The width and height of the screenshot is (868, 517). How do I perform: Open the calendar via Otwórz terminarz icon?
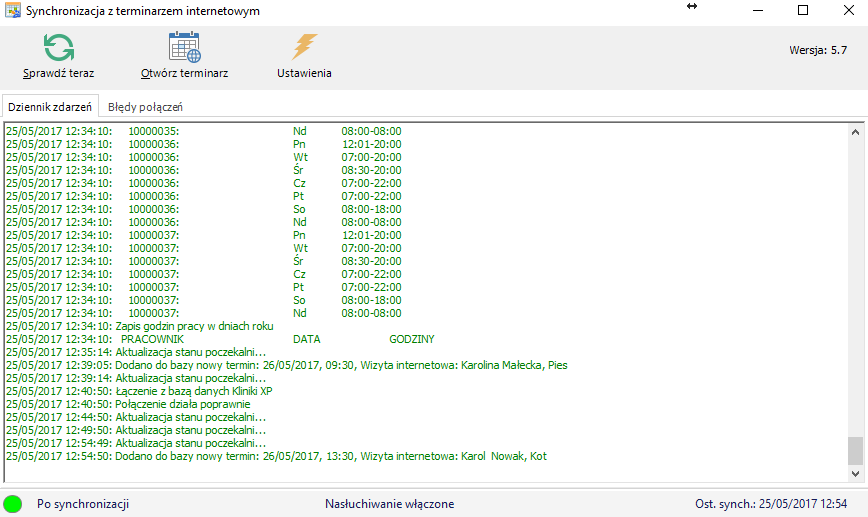tap(184, 47)
